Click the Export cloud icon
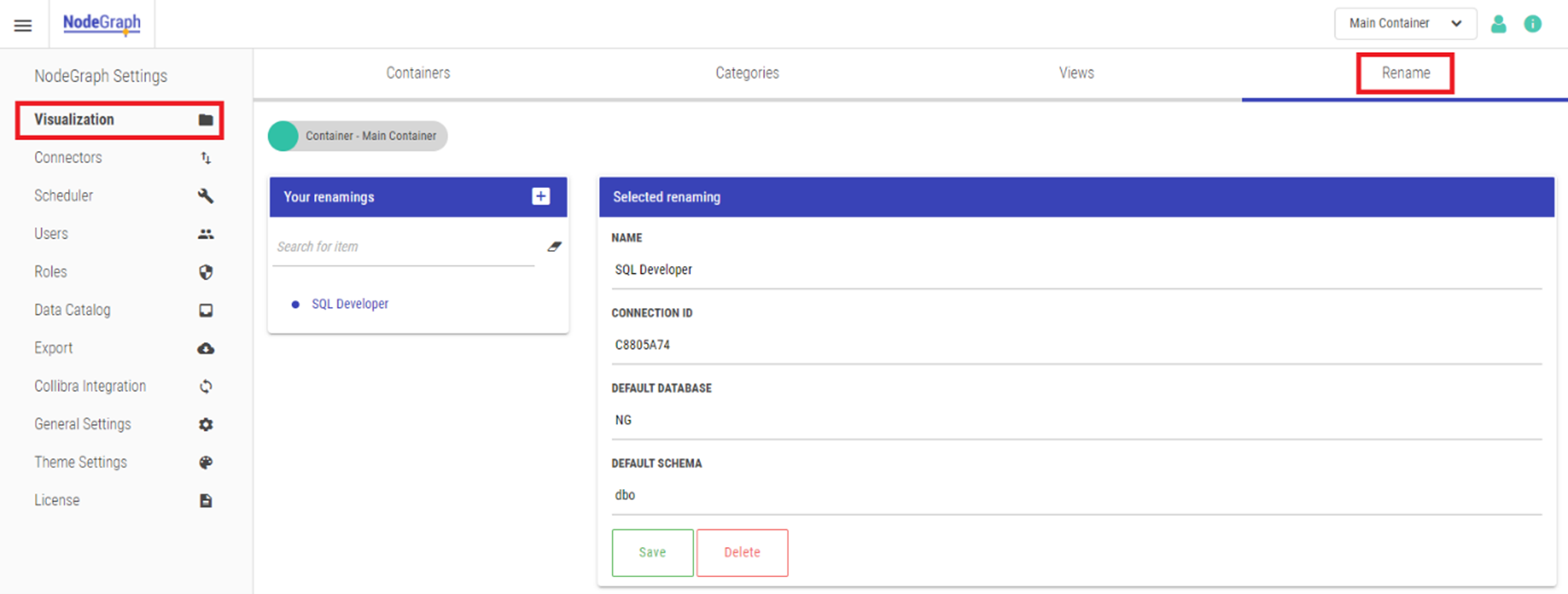 [x=206, y=348]
